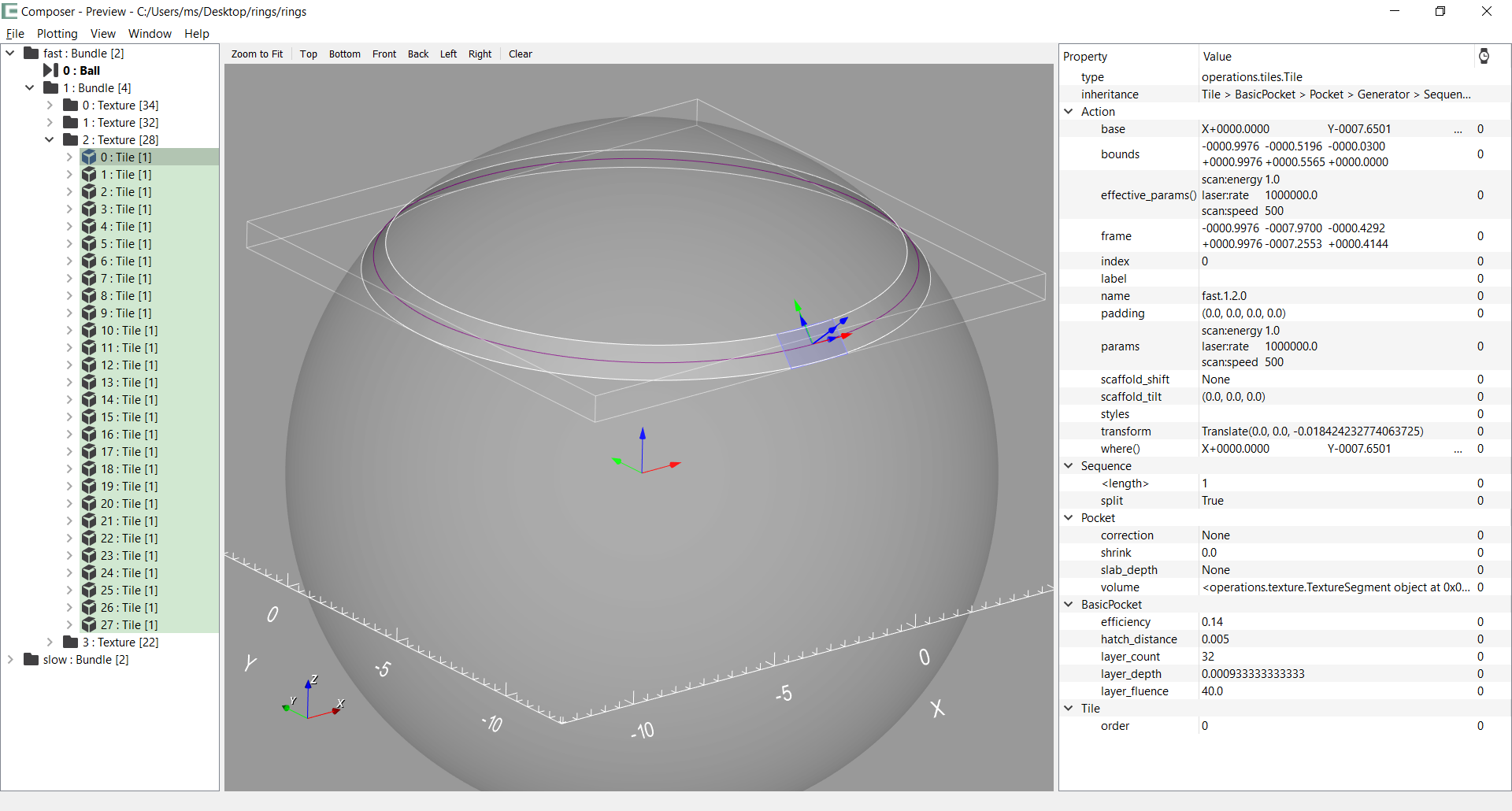Open the Window menu

pos(150,33)
